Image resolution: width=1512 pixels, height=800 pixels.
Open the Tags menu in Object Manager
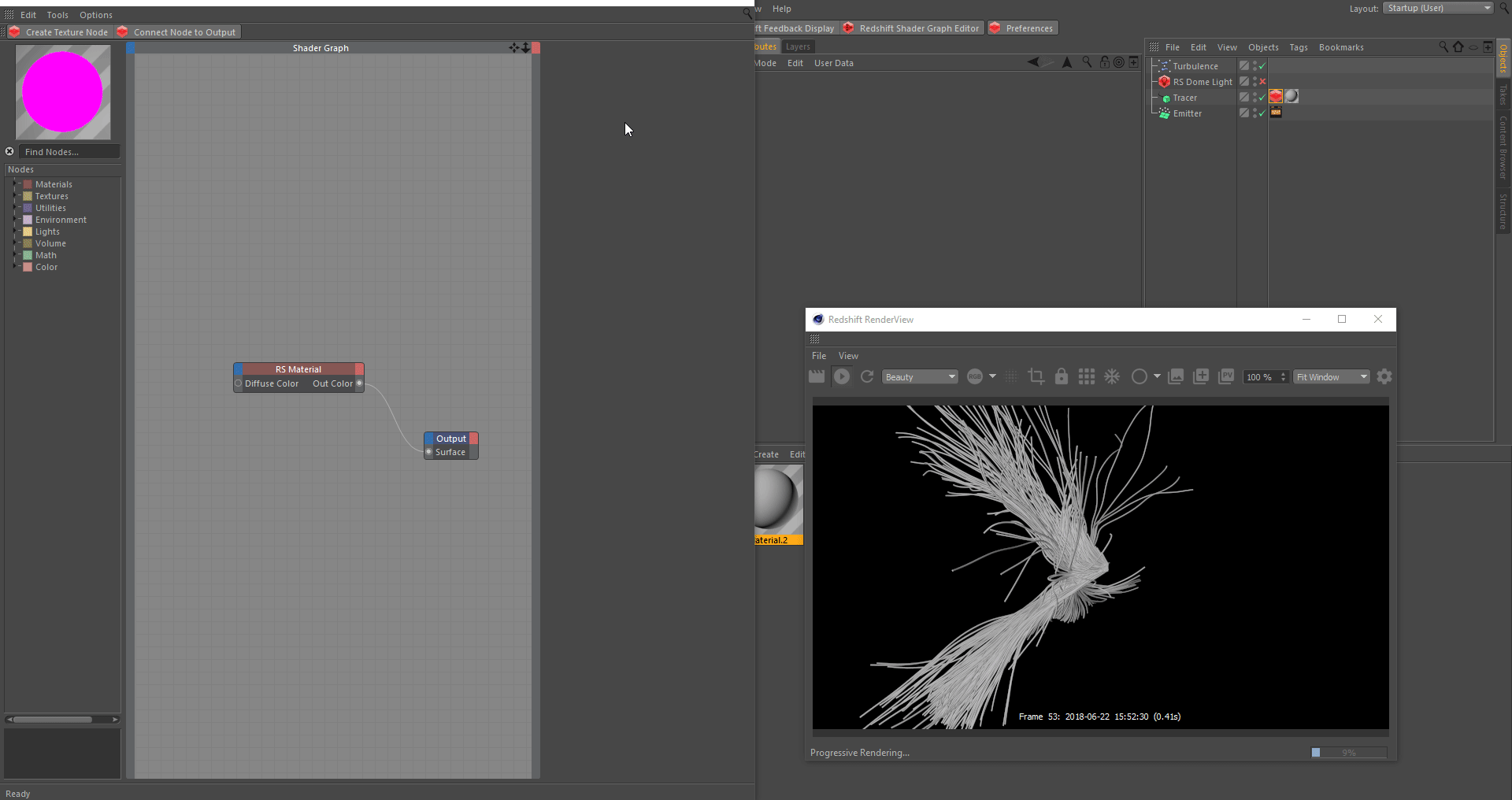1299,47
